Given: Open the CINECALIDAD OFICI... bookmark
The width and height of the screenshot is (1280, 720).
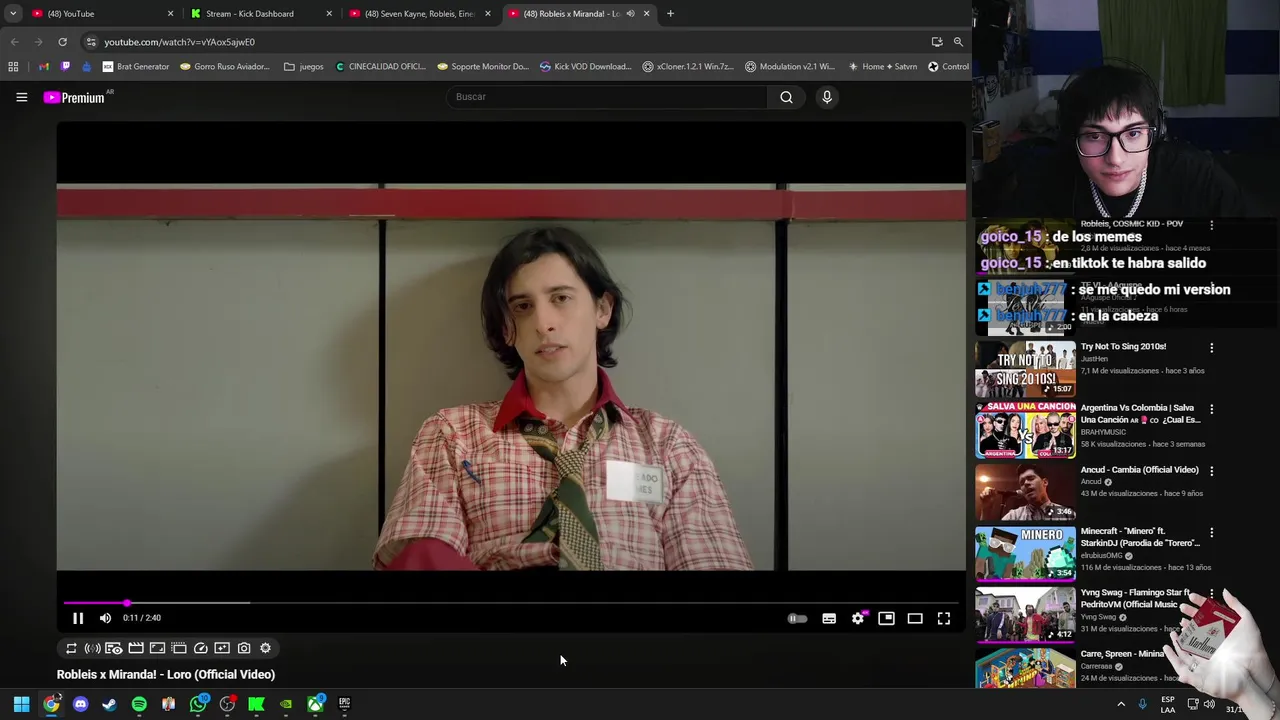Looking at the screenshot, I should [380, 67].
